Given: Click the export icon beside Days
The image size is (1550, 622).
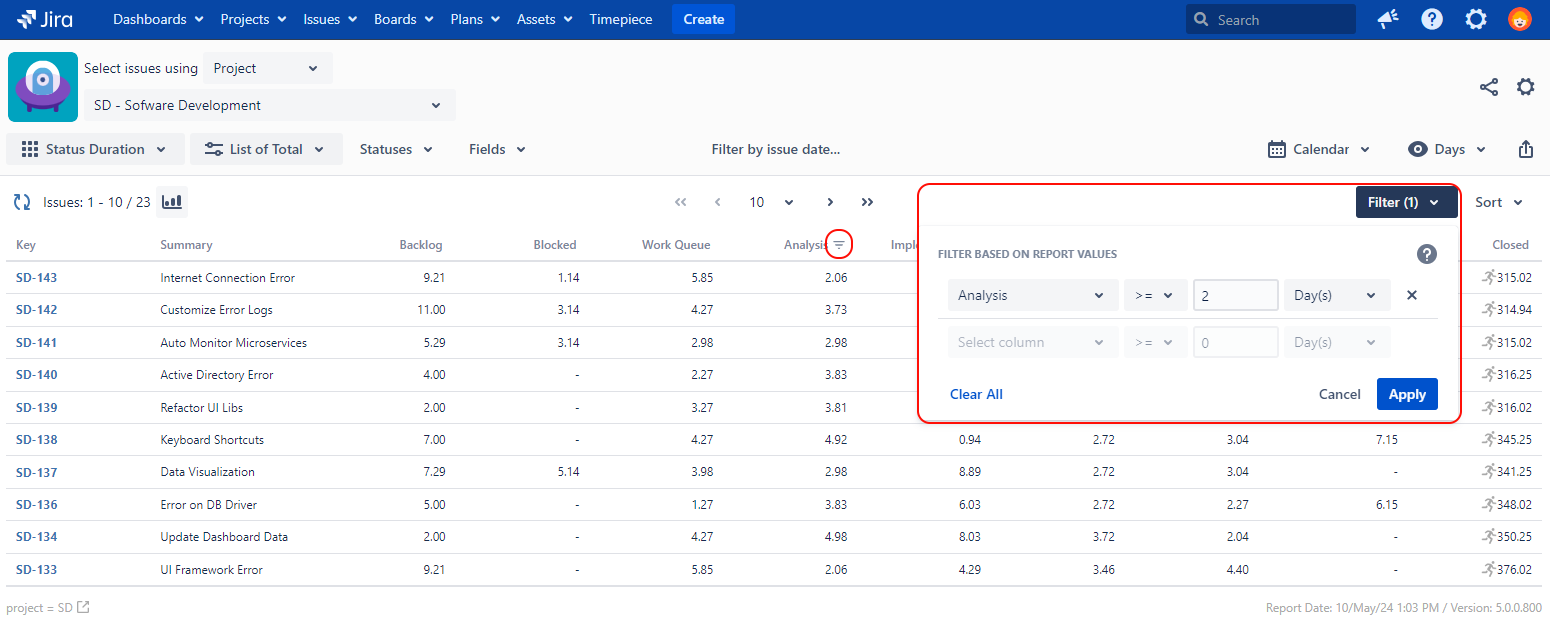Looking at the screenshot, I should (x=1525, y=149).
